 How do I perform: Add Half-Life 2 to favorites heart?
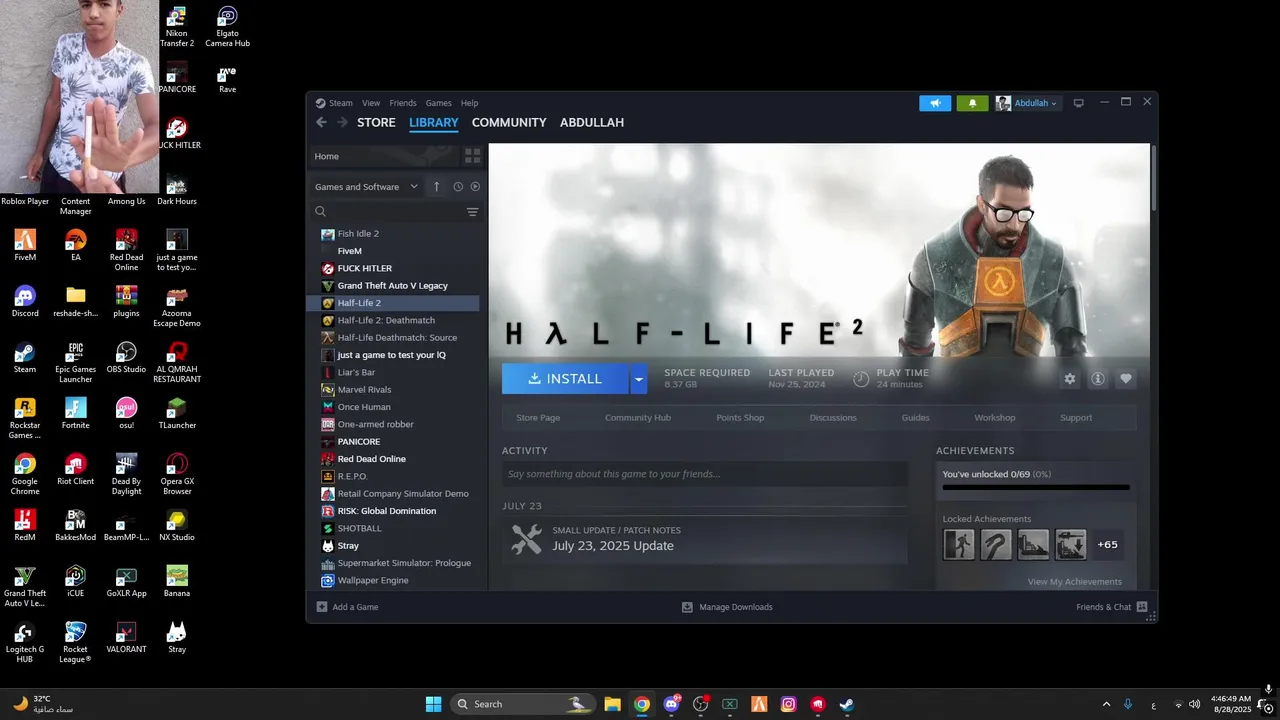[x=1126, y=379]
